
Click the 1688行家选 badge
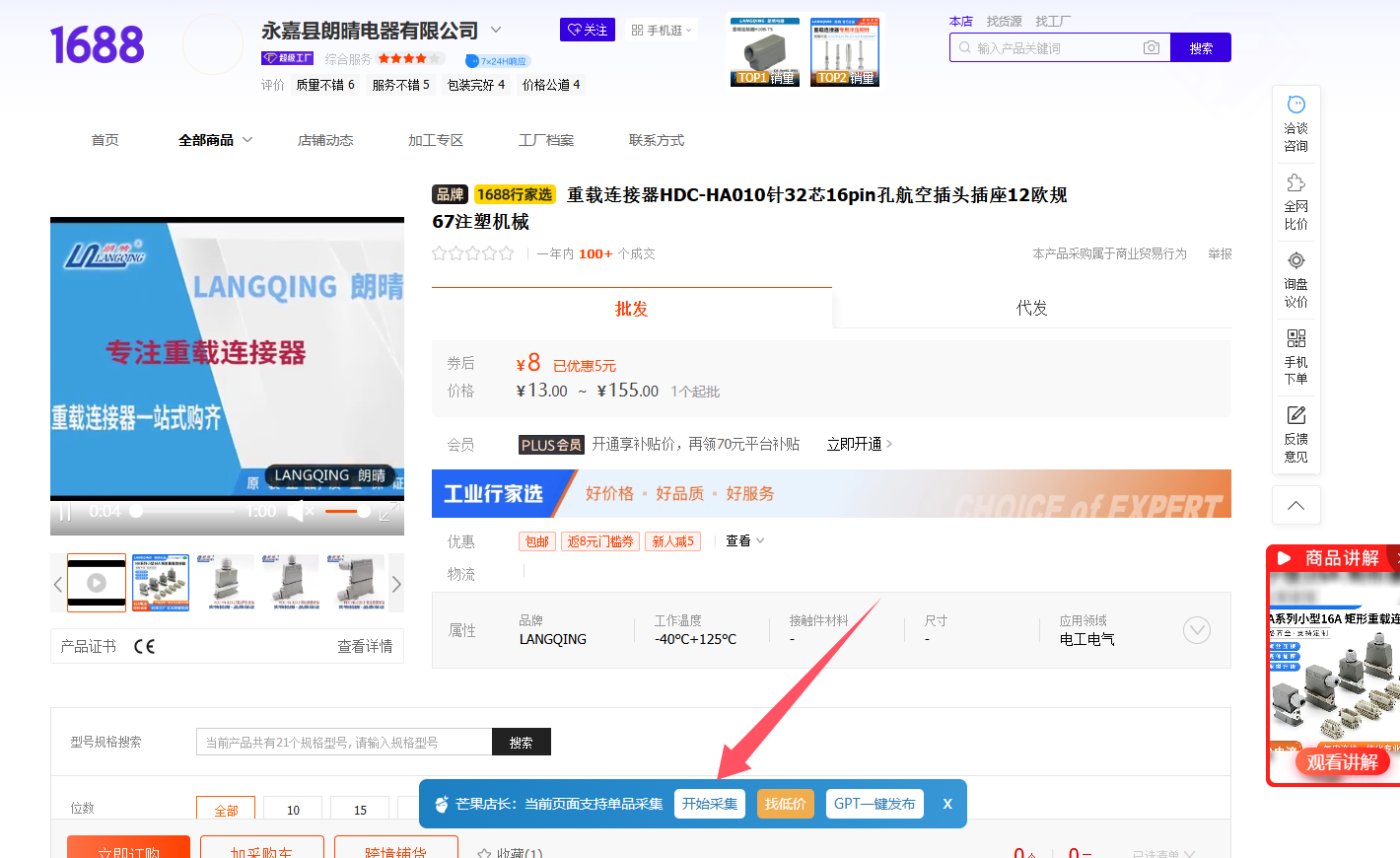point(515,194)
